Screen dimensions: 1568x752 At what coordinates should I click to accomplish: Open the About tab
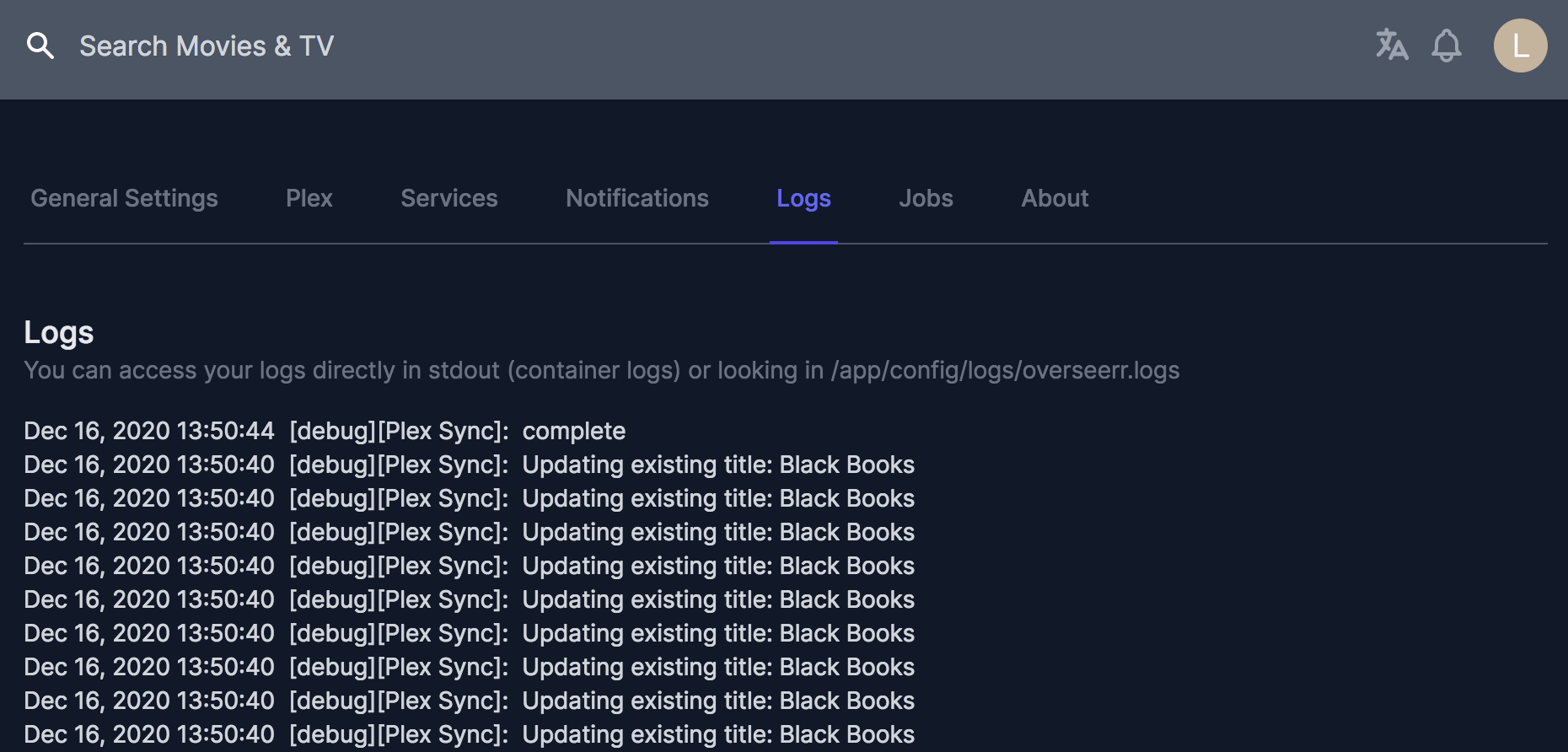click(x=1055, y=198)
